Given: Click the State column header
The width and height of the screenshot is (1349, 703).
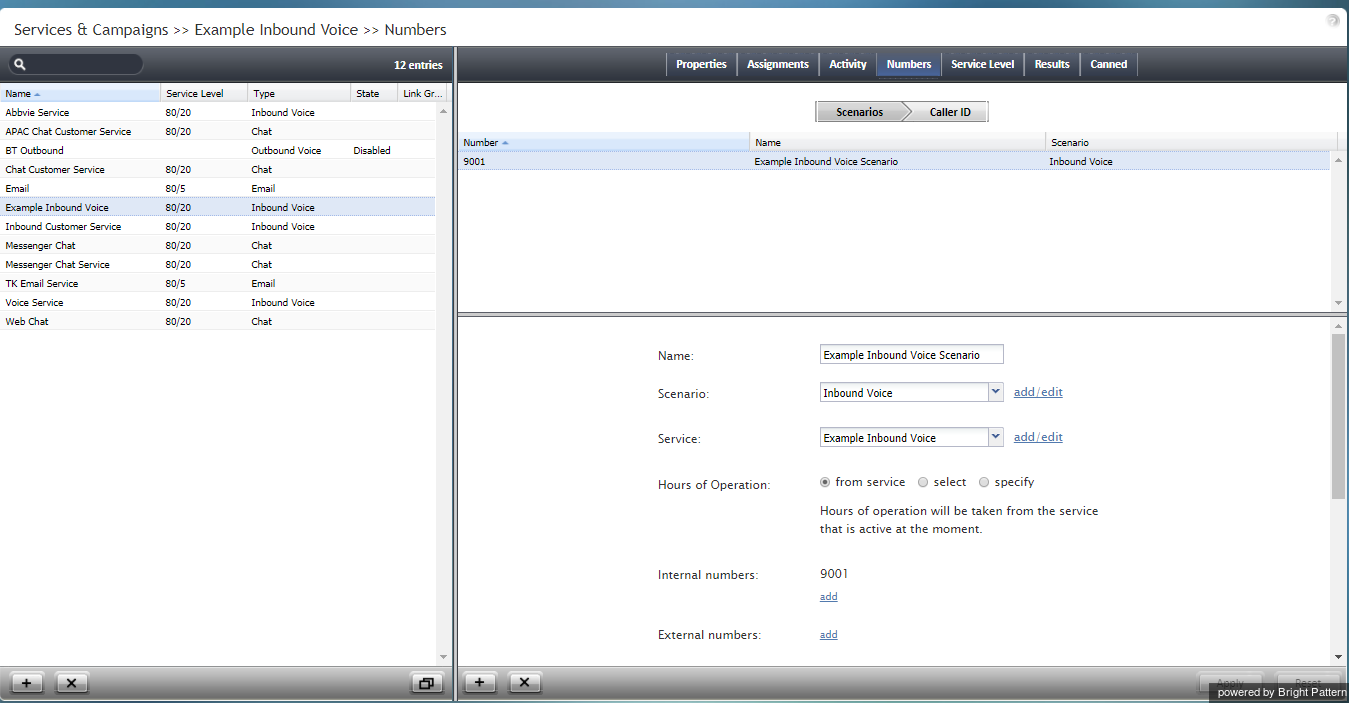Looking at the screenshot, I should 374,93.
